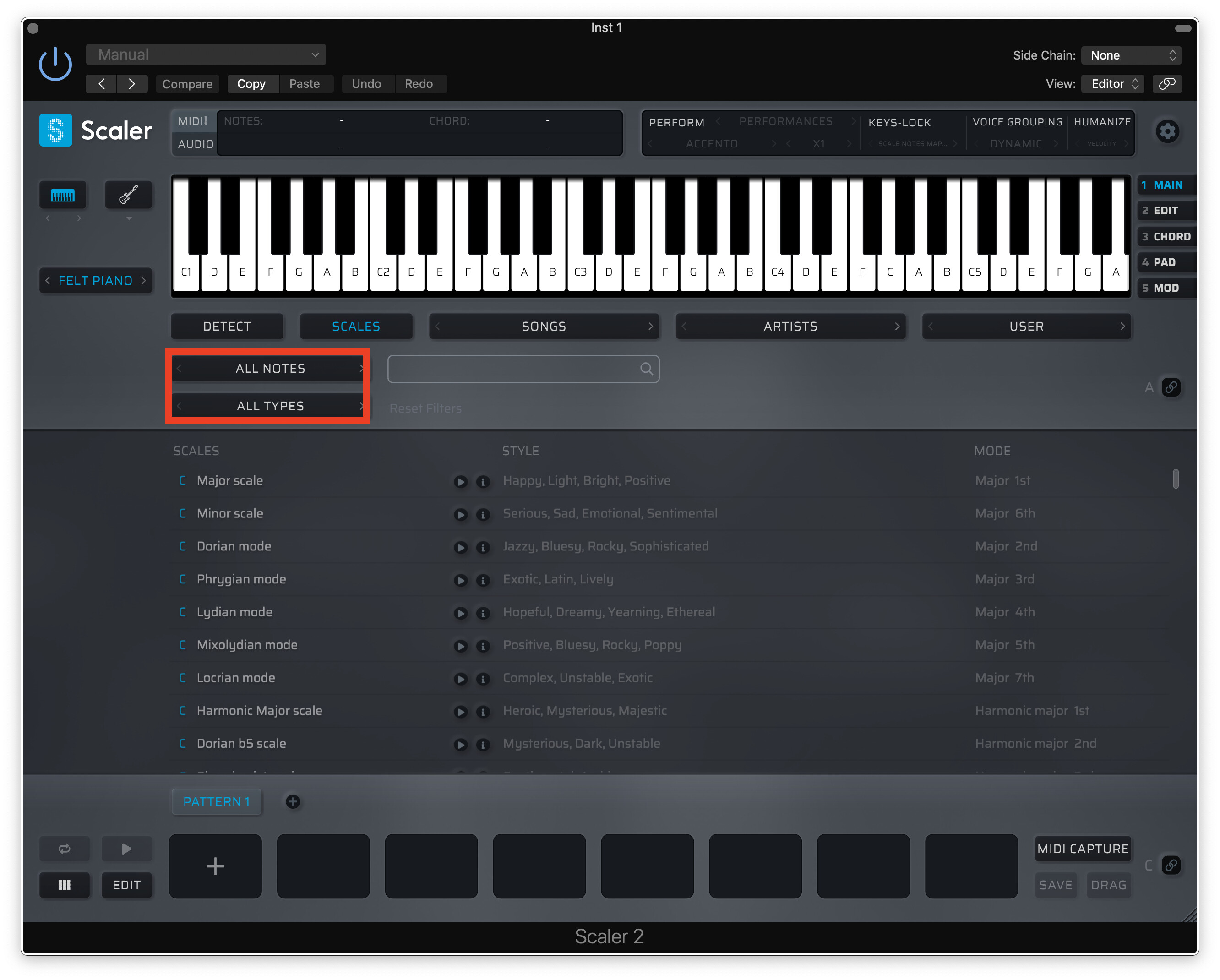Screen dimensions: 1220x980
Task: Click the link icon beside View
Action: click(x=1167, y=84)
